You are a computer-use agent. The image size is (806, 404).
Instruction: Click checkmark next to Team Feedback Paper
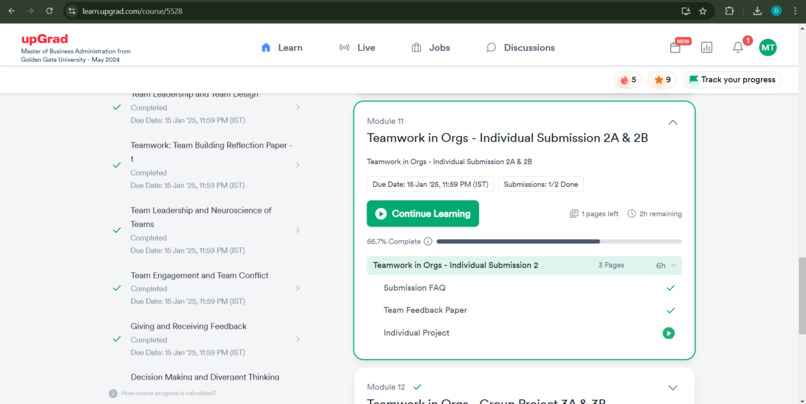click(x=670, y=310)
